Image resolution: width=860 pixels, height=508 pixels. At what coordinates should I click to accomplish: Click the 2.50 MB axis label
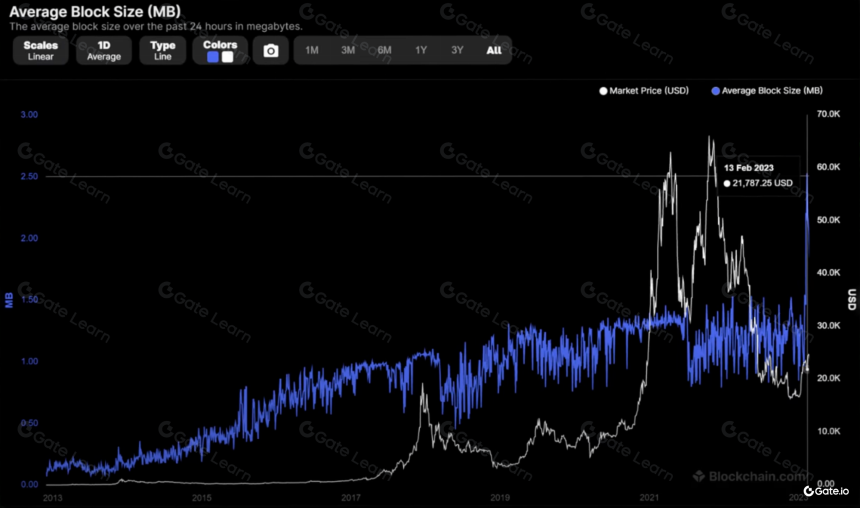(x=29, y=176)
